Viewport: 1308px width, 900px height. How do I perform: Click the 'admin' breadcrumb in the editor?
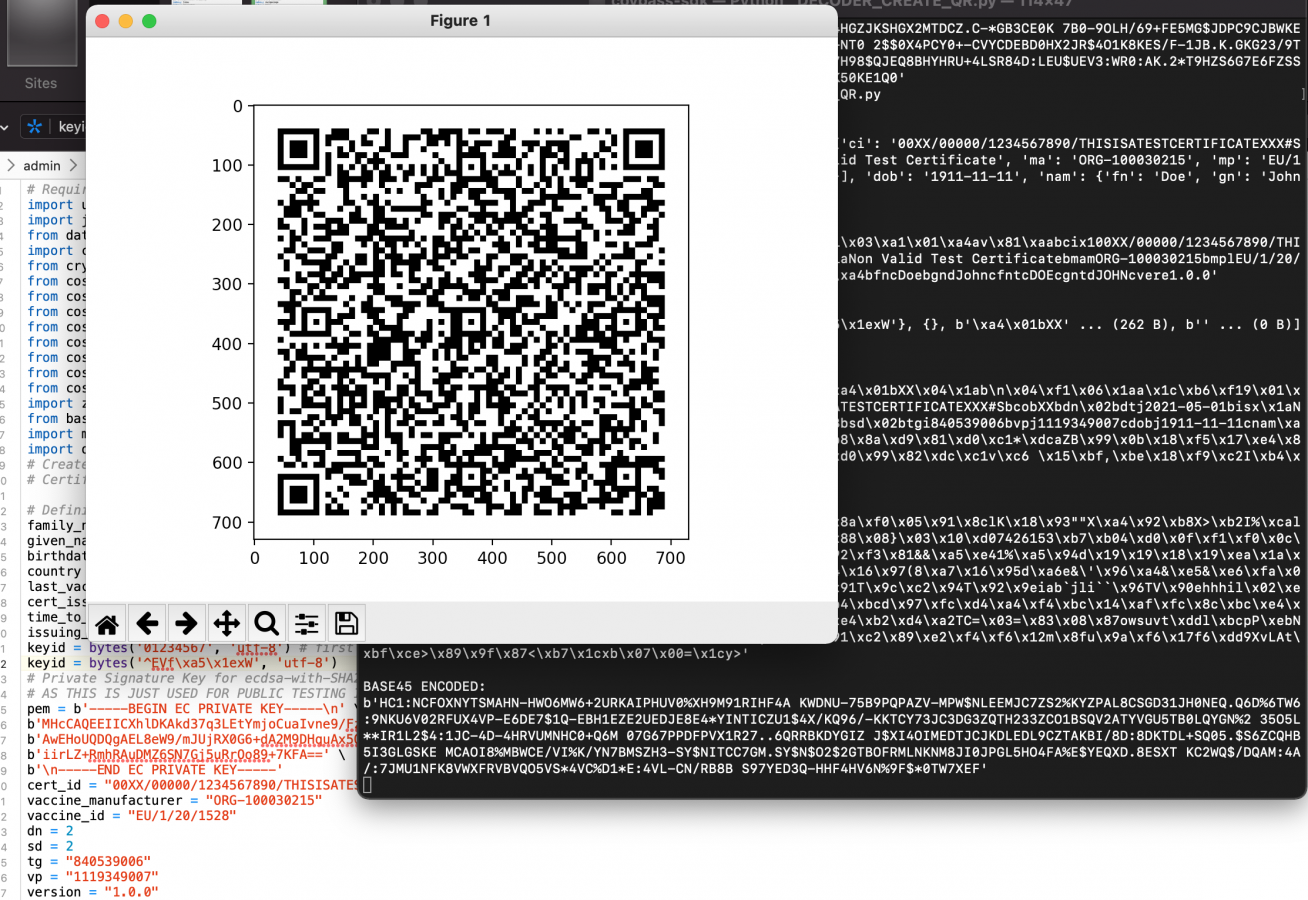point(42,165)
